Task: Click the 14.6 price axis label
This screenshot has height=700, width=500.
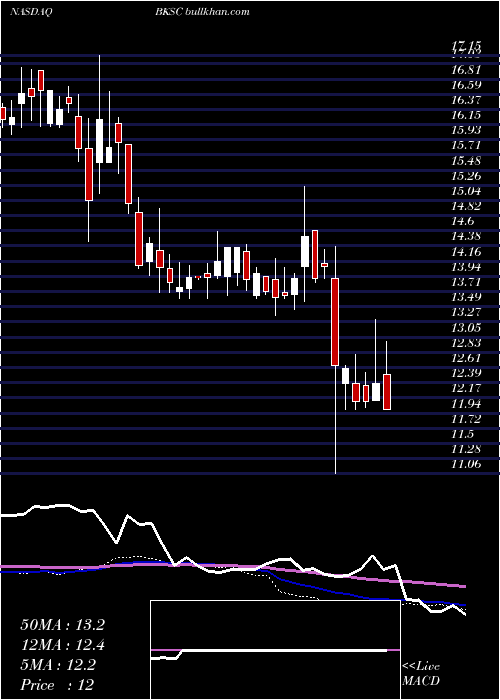Action: 462,221
